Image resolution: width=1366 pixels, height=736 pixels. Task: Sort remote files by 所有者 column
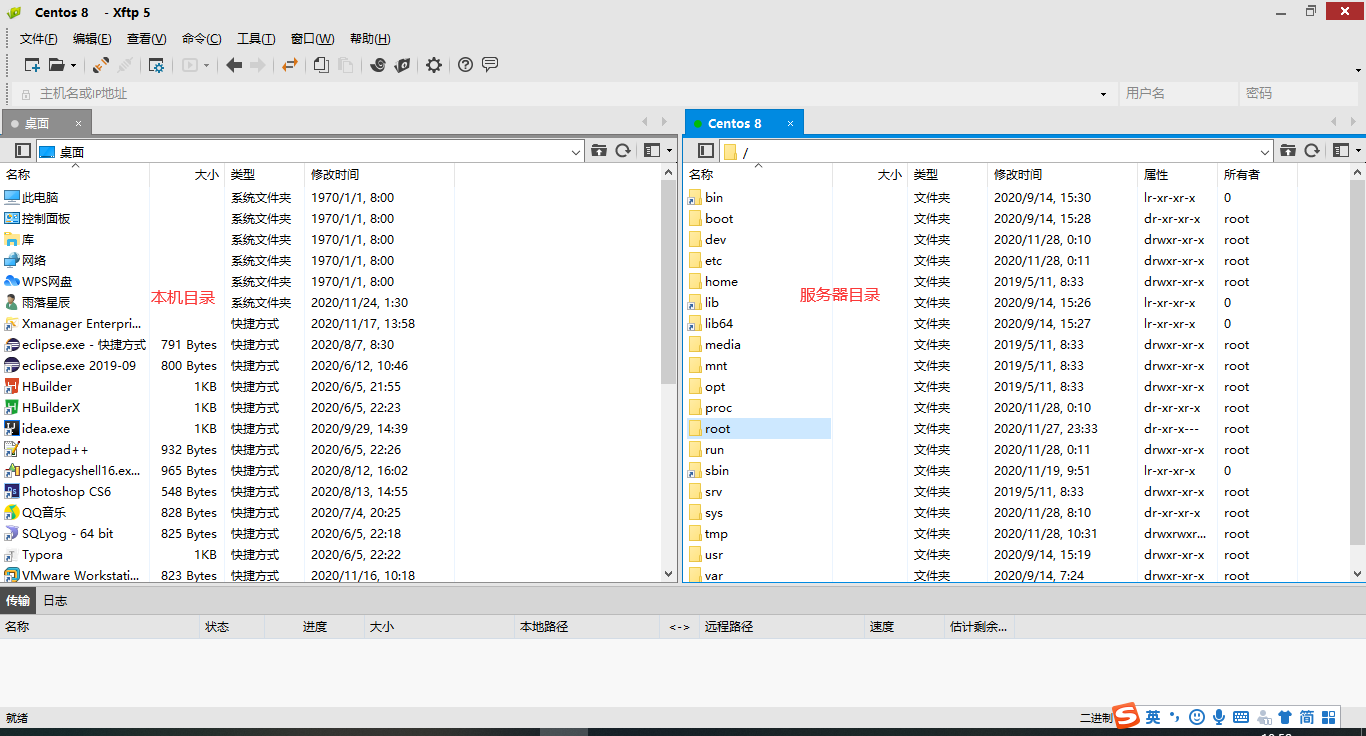tap(1257, 175)
